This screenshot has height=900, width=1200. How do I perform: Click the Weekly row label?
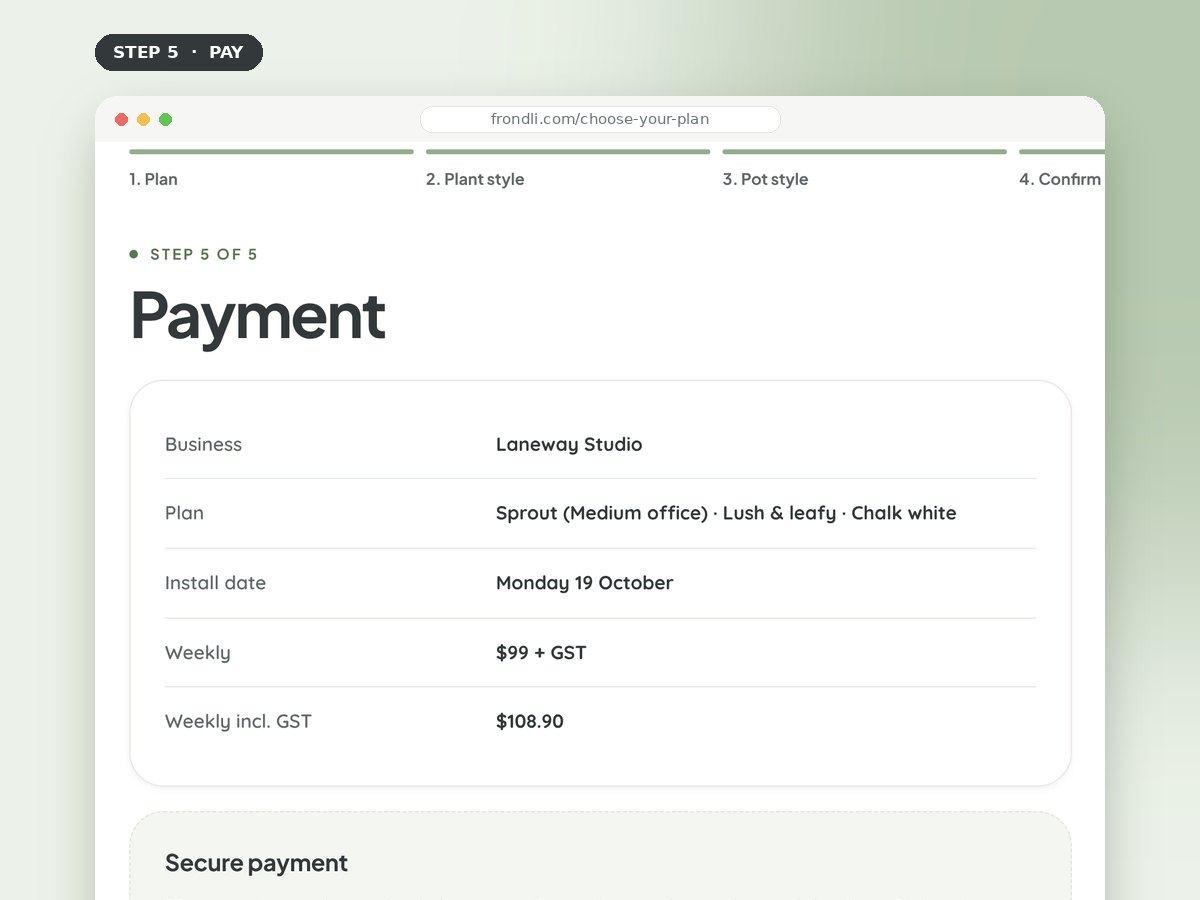[x=198, y=653]
